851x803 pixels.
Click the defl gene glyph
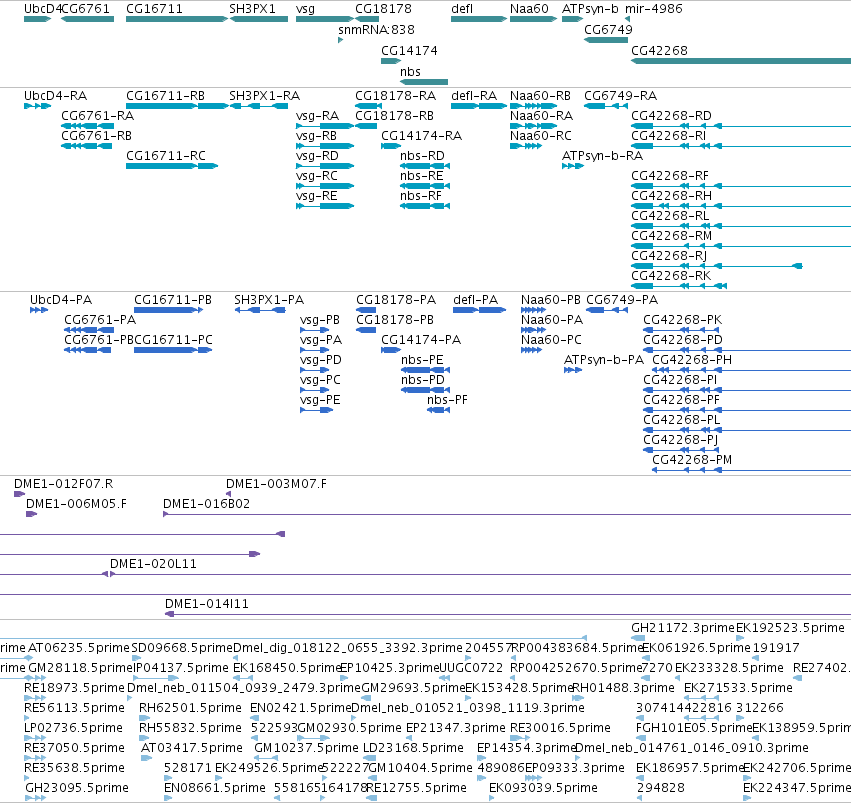tap(479, 19)
